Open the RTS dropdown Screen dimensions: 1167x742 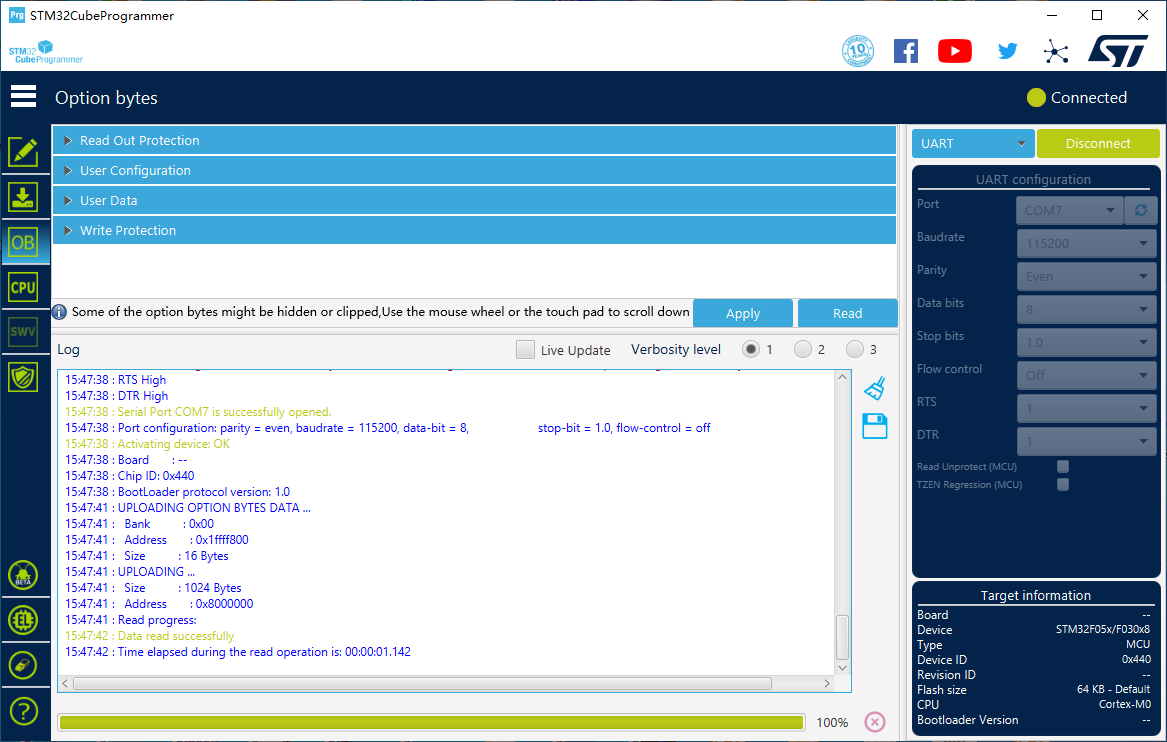(x=1087, y=409)
